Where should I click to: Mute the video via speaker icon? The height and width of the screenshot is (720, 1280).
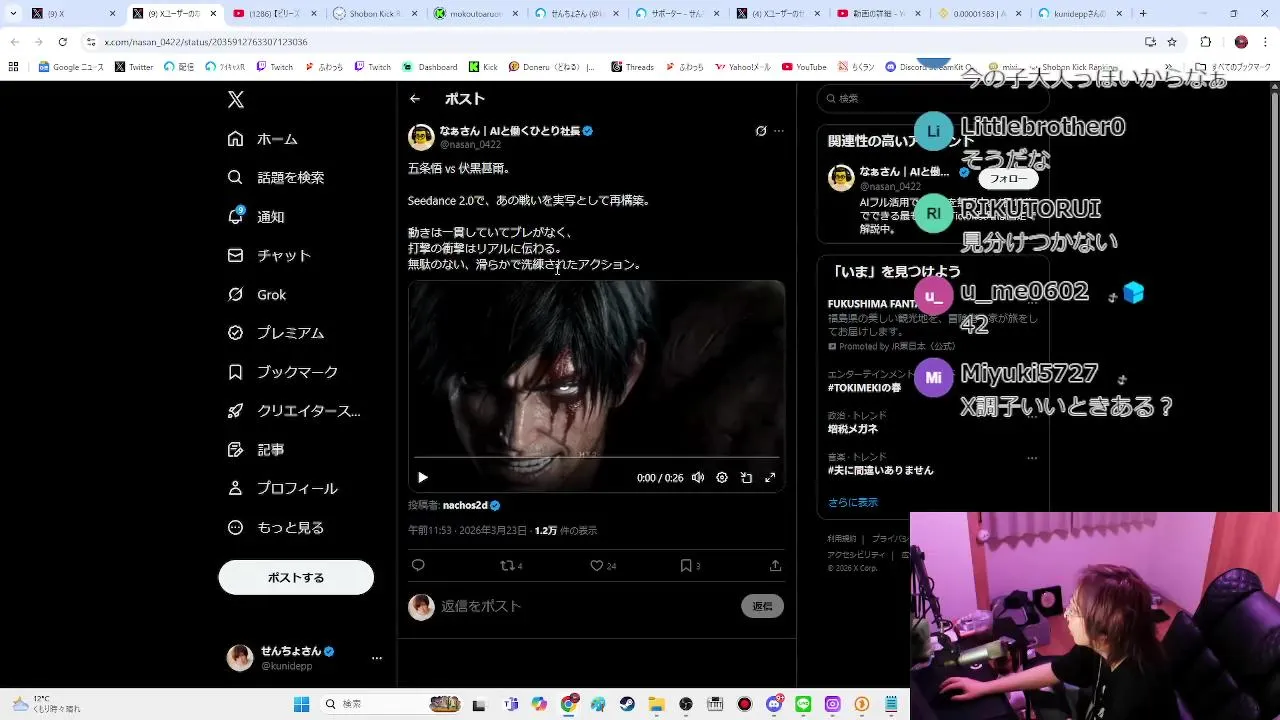tap(698, 478)
